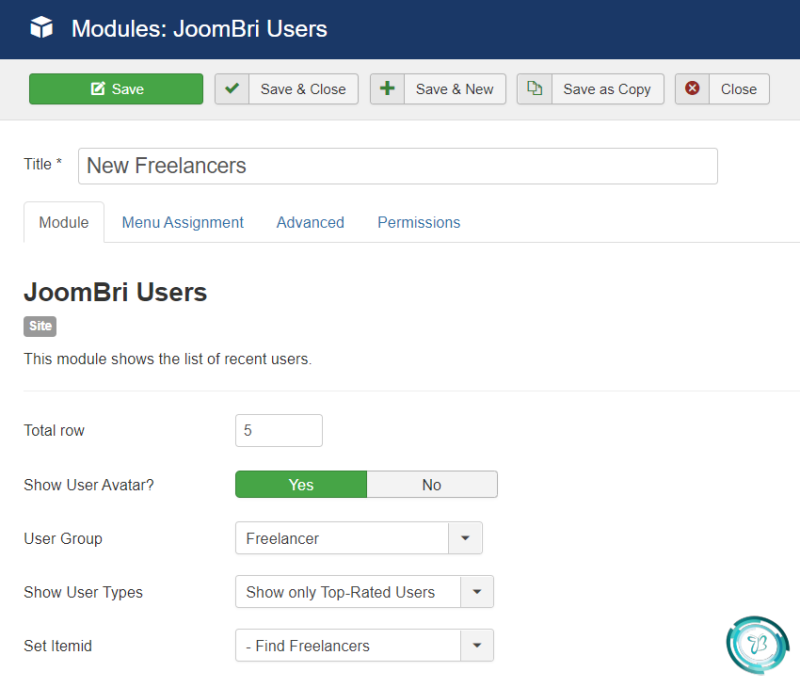
Task: Click the green checkmark icon beside Save & Close
Action: pyautogui.click(x=232, y=89)
